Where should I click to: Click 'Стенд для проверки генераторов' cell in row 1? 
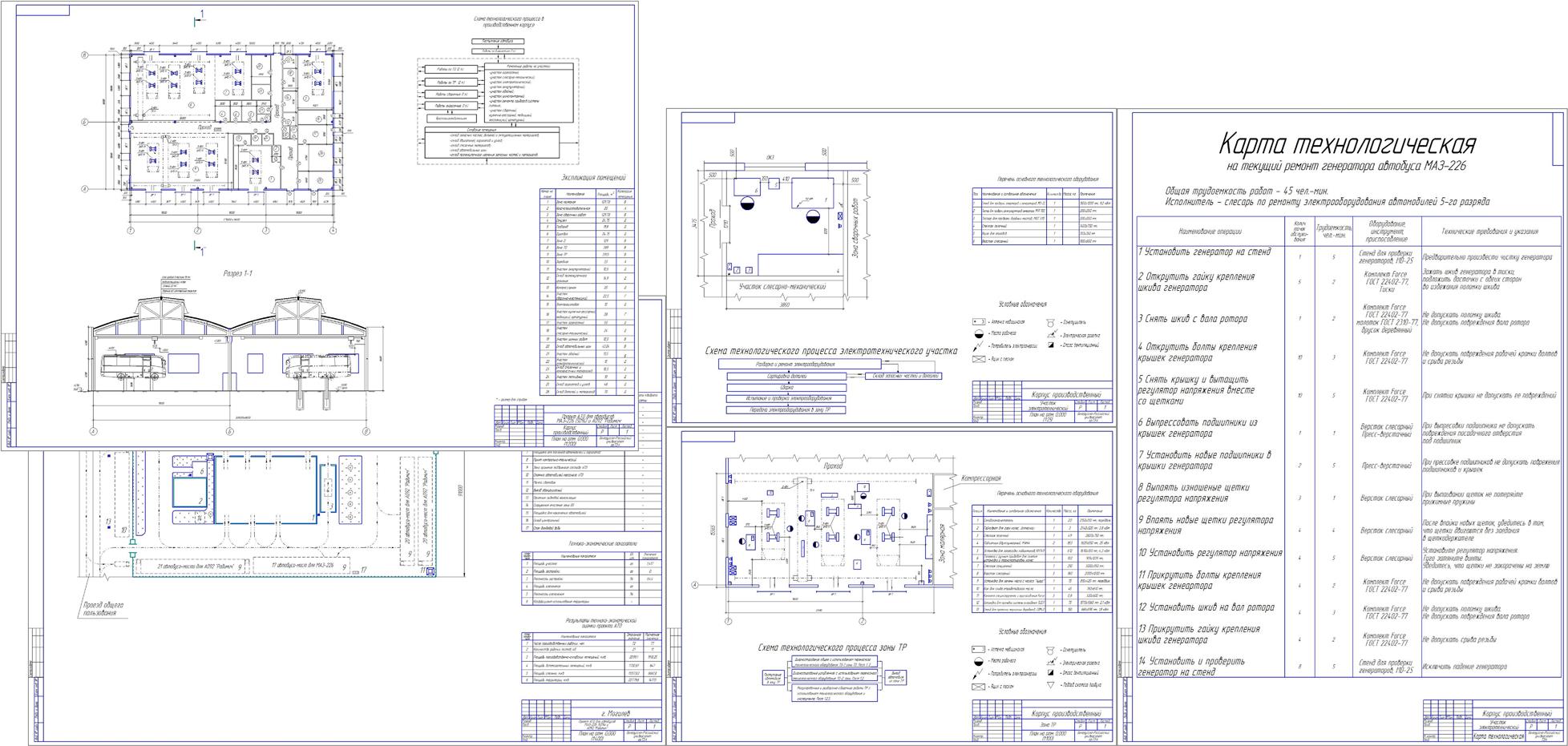pos(1386,256)
